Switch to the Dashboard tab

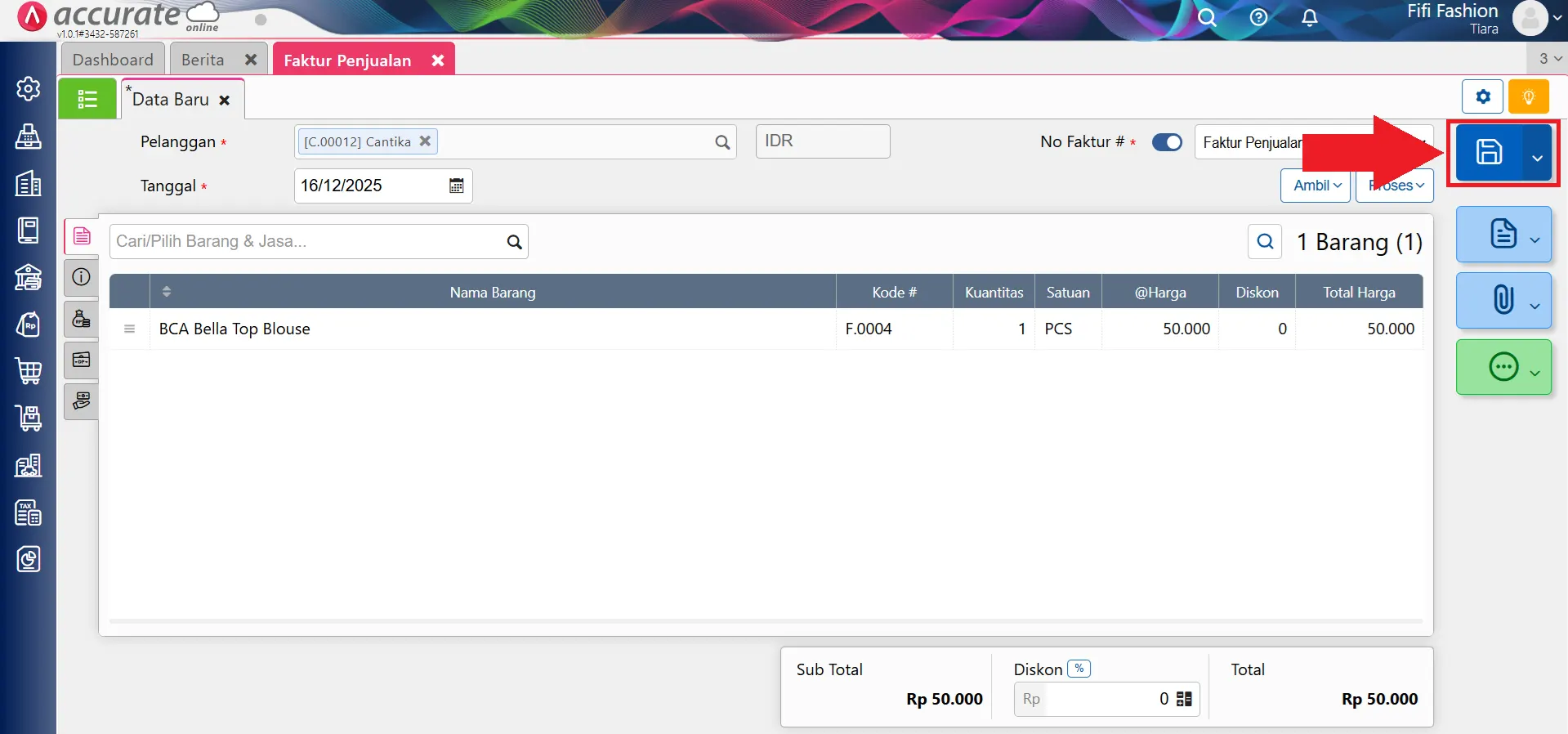coord(113,60)
